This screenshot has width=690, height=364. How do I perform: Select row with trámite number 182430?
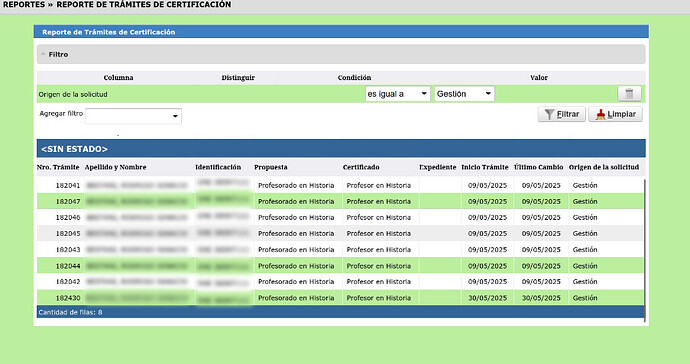coord(340,298)
